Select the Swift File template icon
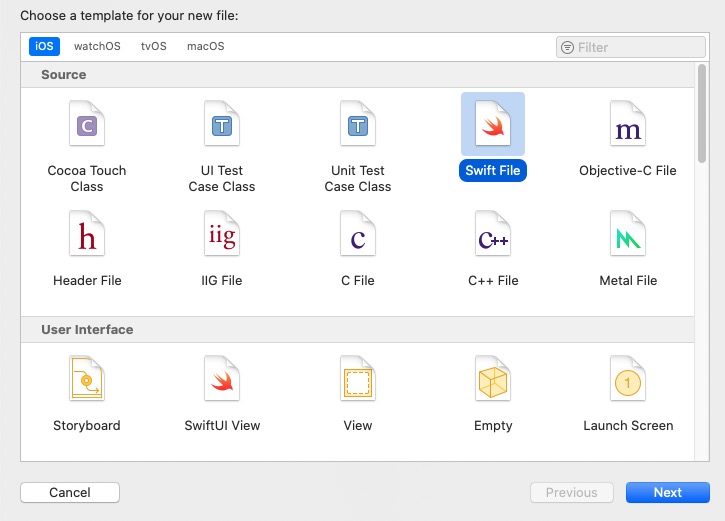 pos(493,123)
